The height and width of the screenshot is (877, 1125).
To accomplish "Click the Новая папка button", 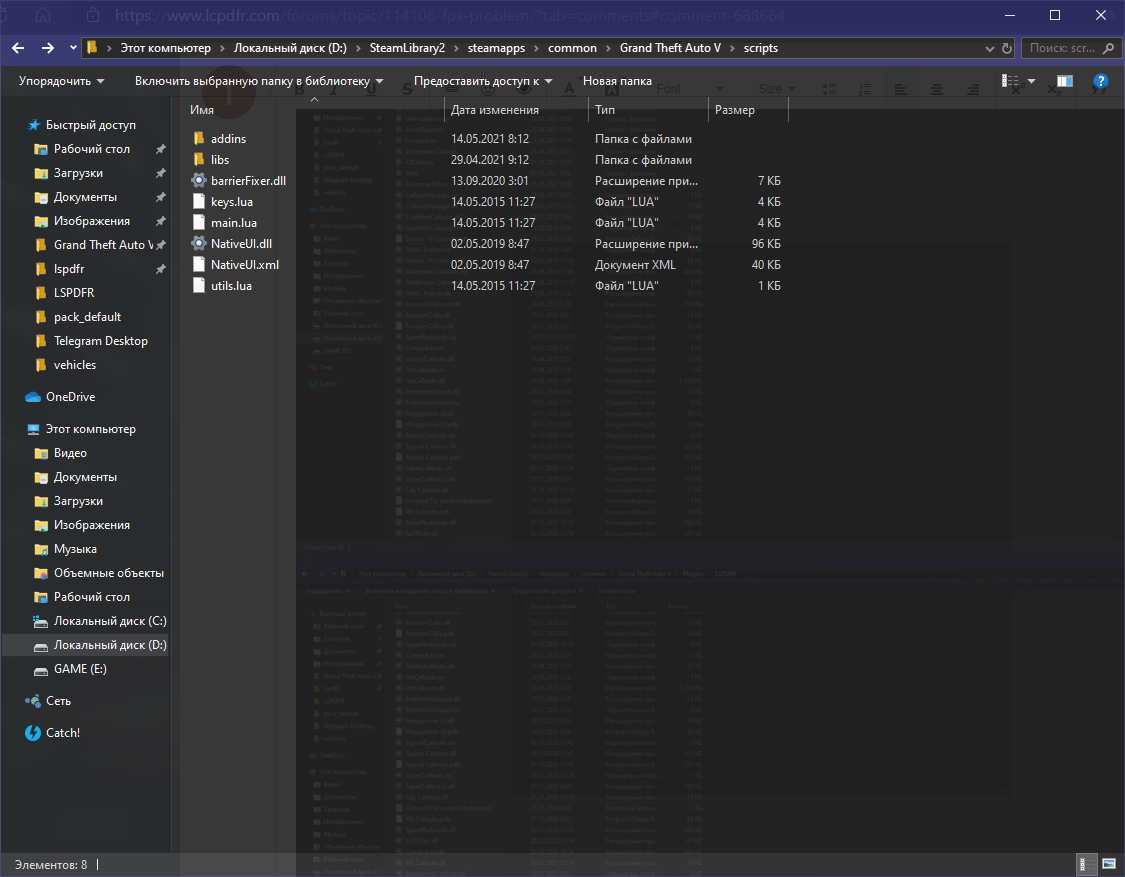I will pyautogui.click(x=617, y=81).
